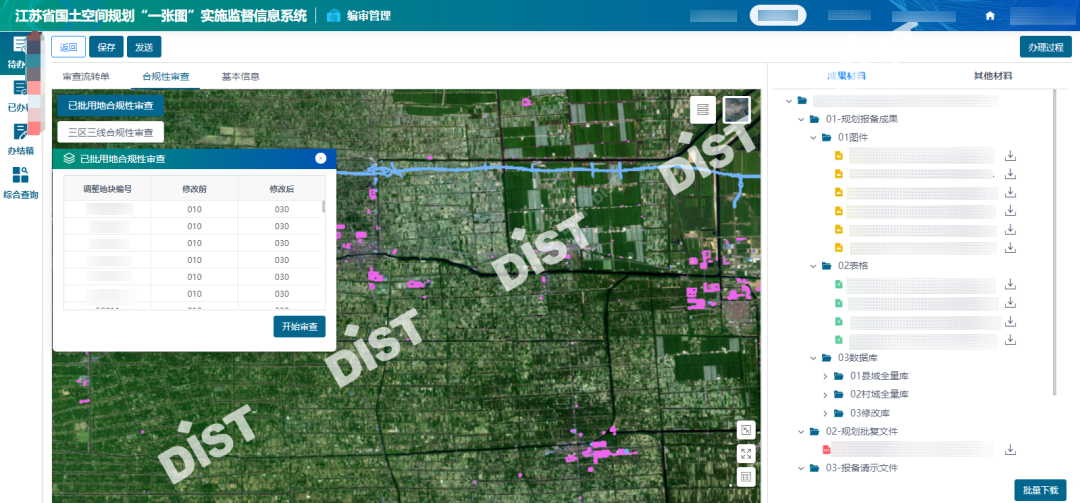The image size is (1080, 503).
Task: Click the review table's vertical scrollbar
Action: 324,205
